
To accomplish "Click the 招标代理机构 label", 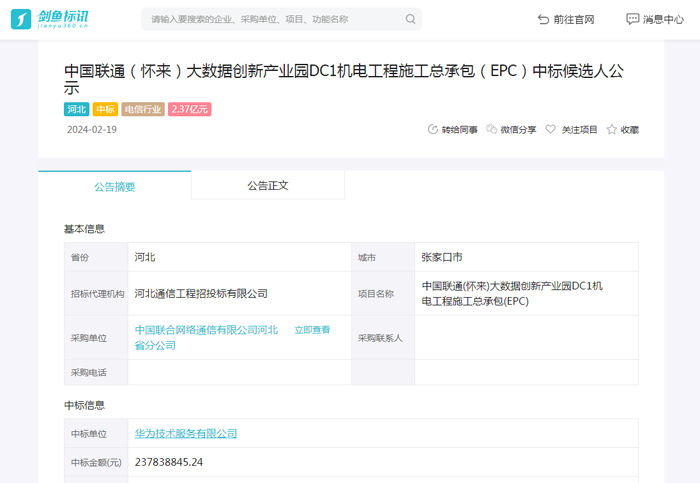I will 97,294.
